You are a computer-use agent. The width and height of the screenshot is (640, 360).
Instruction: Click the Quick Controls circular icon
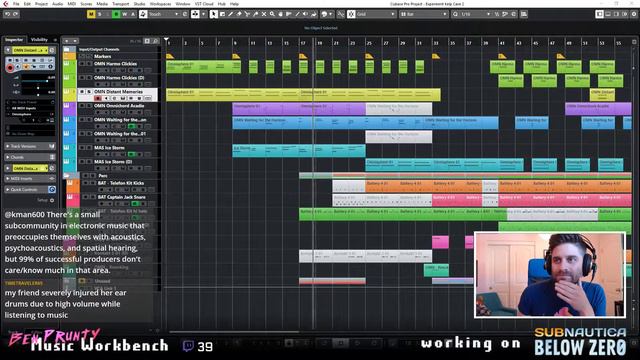[52, 189]
